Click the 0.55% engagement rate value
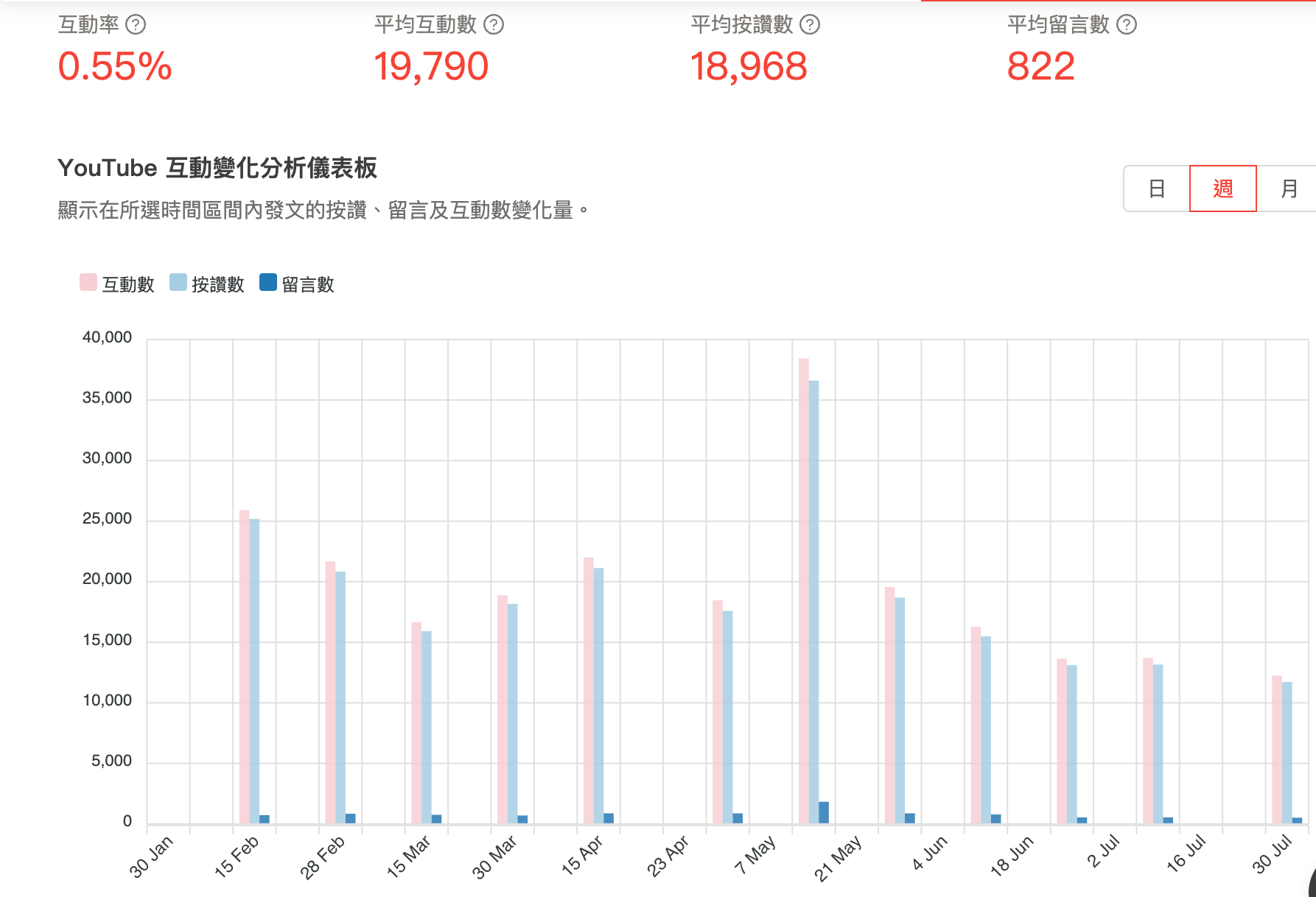 (x=115, y=67)
